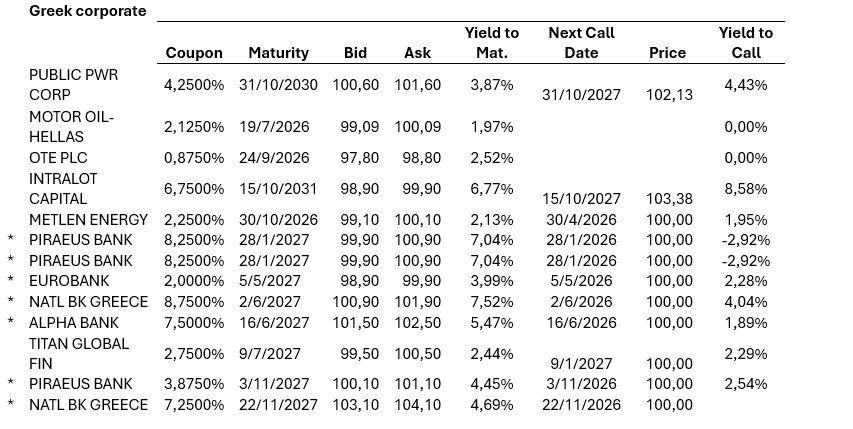853x429 pixels.
Task: Select the 103,38 price cell
Action: [x=672, y=199]
